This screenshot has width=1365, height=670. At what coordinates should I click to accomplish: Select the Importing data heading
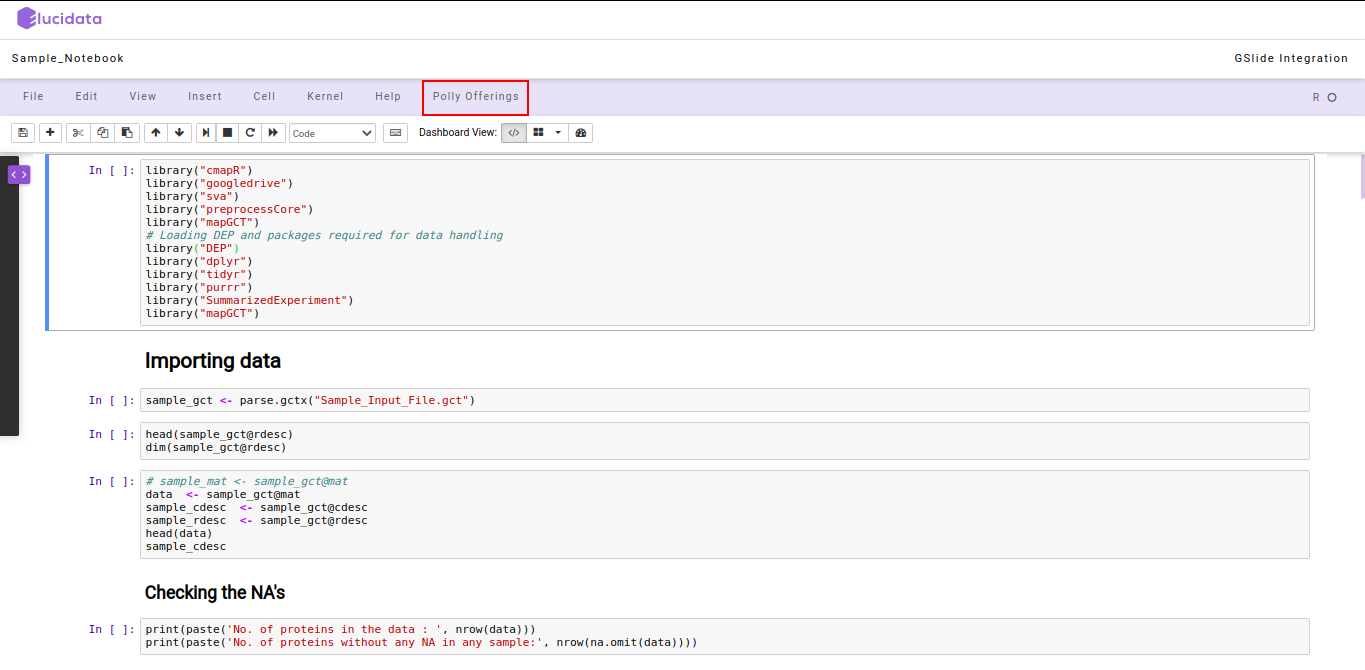[213, 361]
